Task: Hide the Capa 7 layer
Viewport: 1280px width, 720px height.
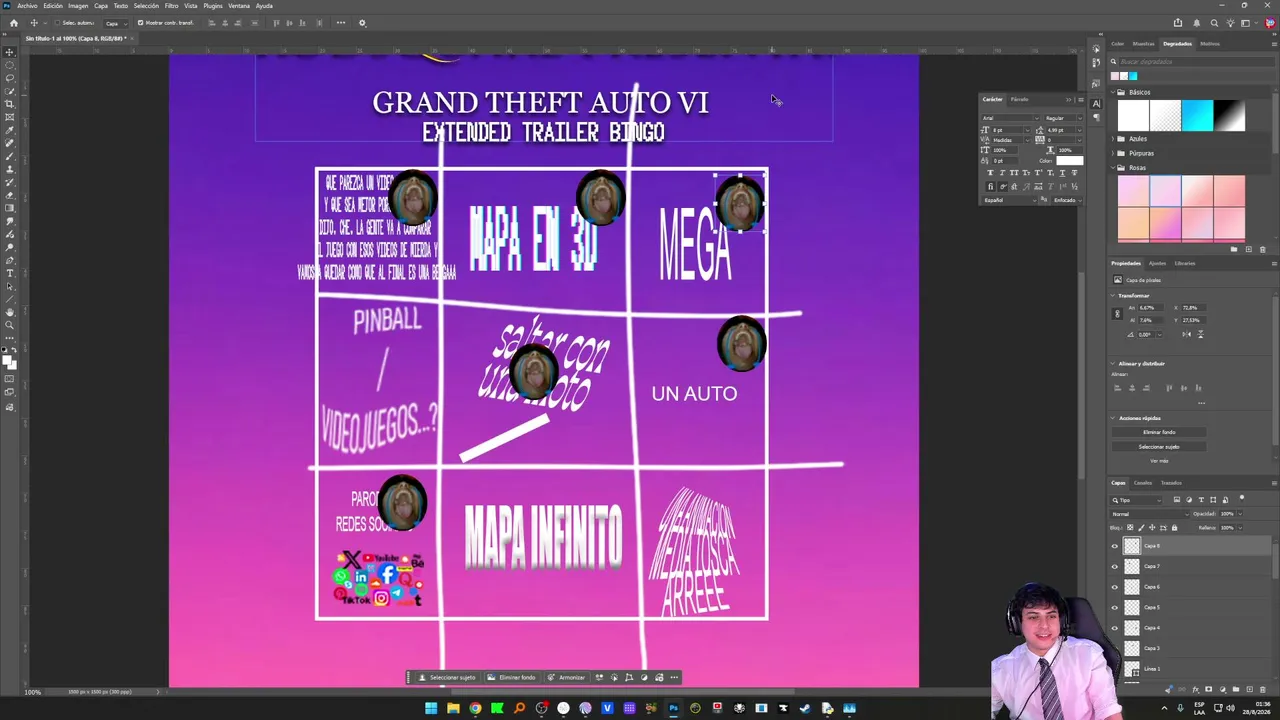Action: (x=1115, y=566)
